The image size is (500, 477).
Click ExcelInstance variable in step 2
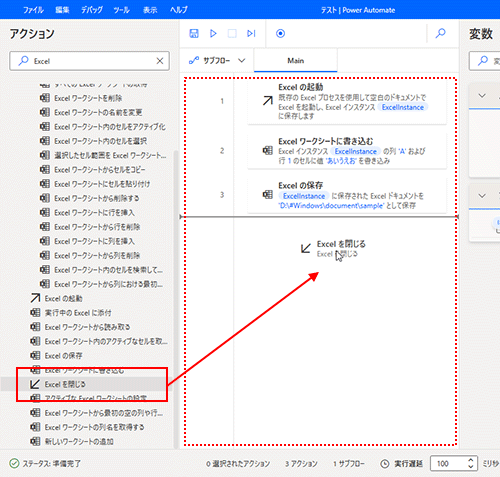click(x=356, y=152)
